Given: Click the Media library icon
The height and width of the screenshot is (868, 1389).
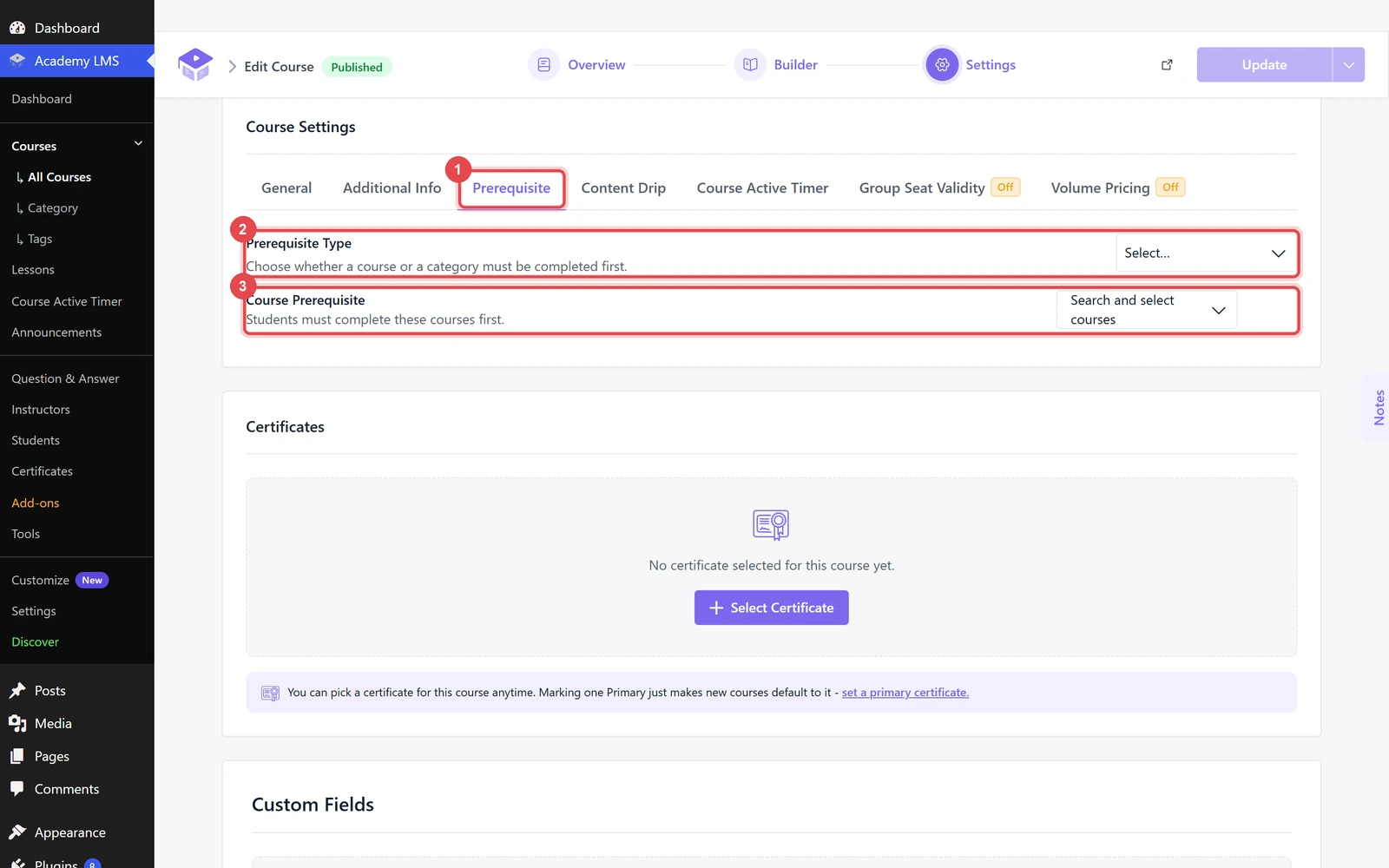Looking at the screenshot, I should coord(17,724).
